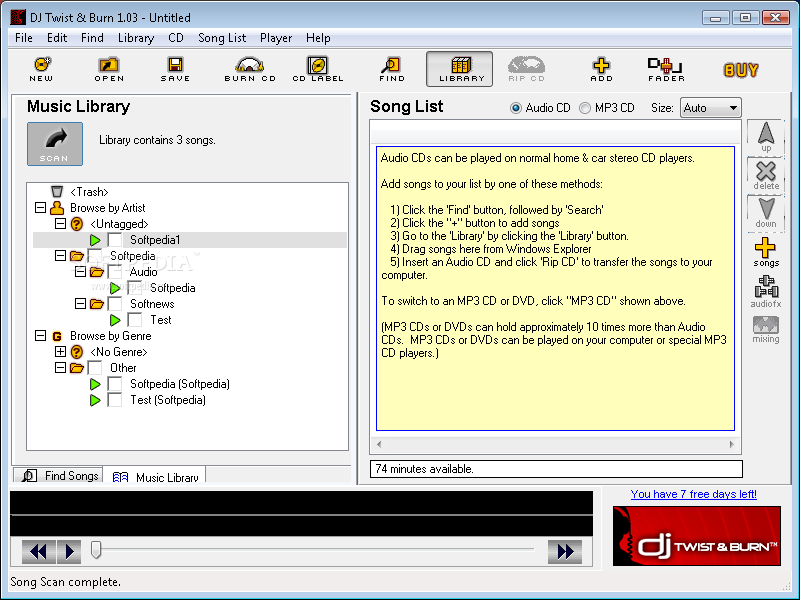The width and height of the screenshot is (800, 600).
Task: Play the Test song under Softnews
Action: [115, 320]
